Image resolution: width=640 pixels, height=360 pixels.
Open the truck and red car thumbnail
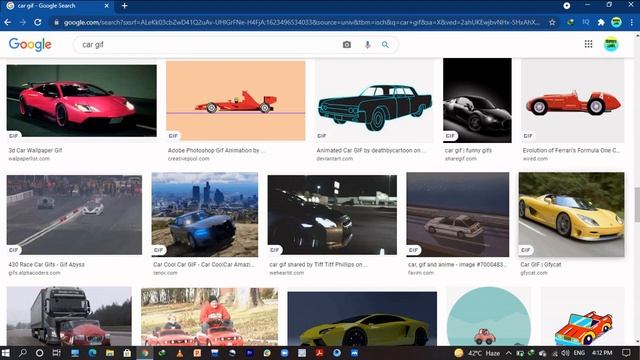[69, 316]
